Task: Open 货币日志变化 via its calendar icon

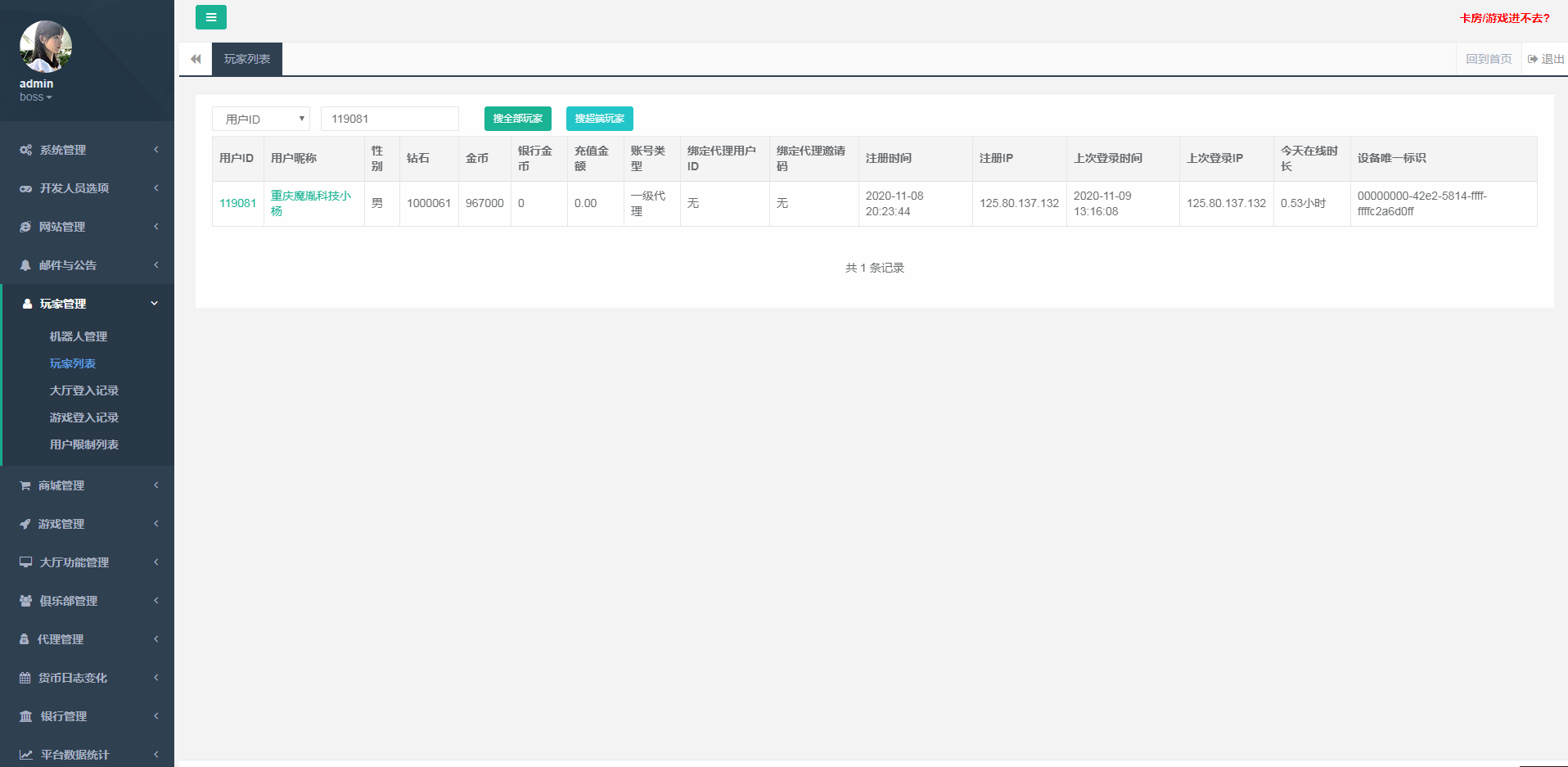Action: tap(25, 678)
